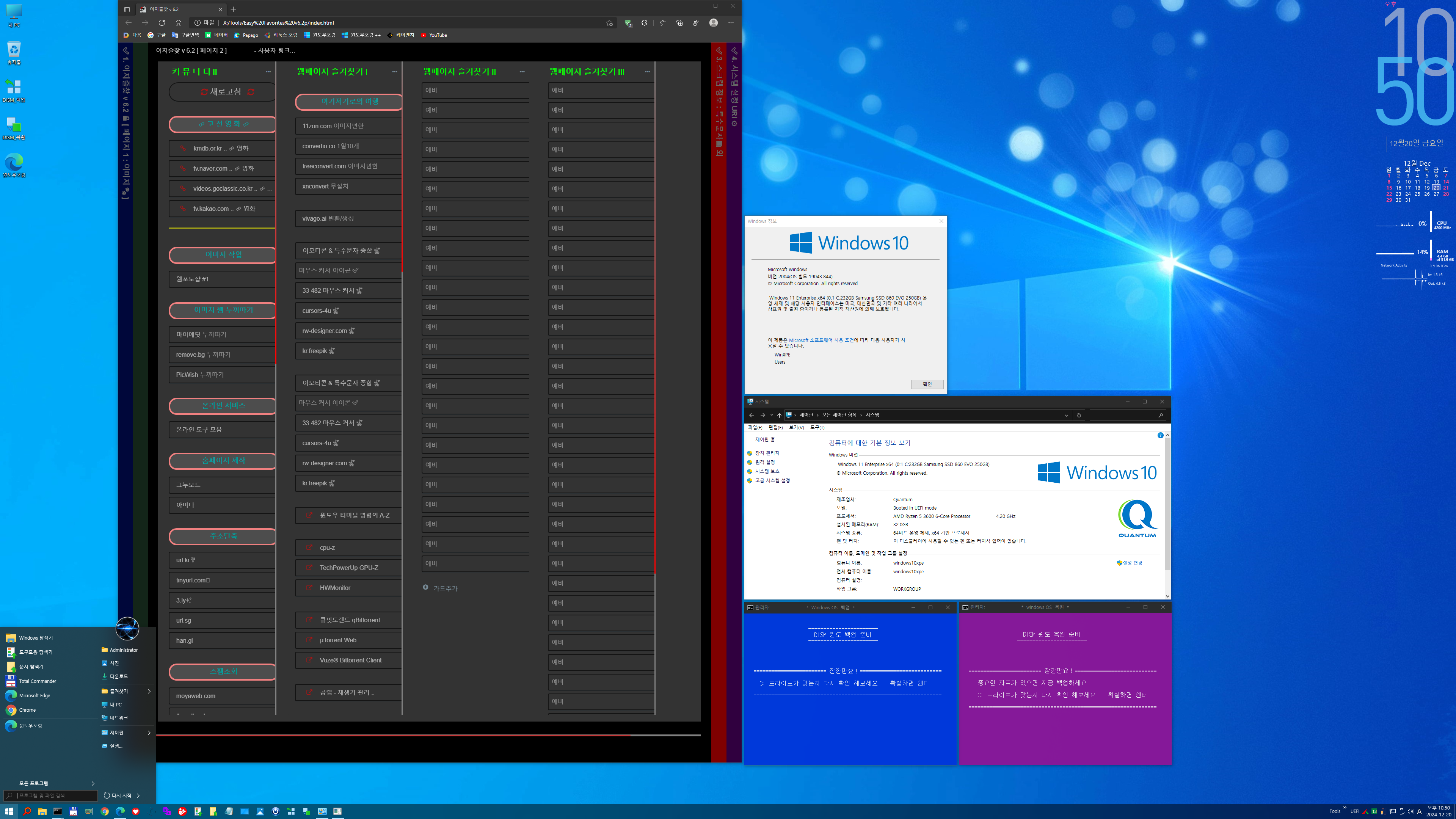Click the help question icon in 시스템 window
This screenshot has height=819, width=1456.
coord(1160,435)
